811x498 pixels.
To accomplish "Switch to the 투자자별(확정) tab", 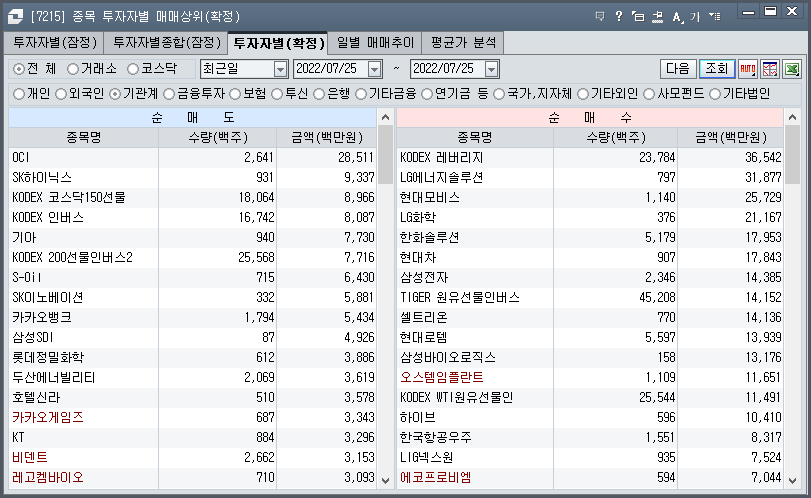I will (278, 43).
